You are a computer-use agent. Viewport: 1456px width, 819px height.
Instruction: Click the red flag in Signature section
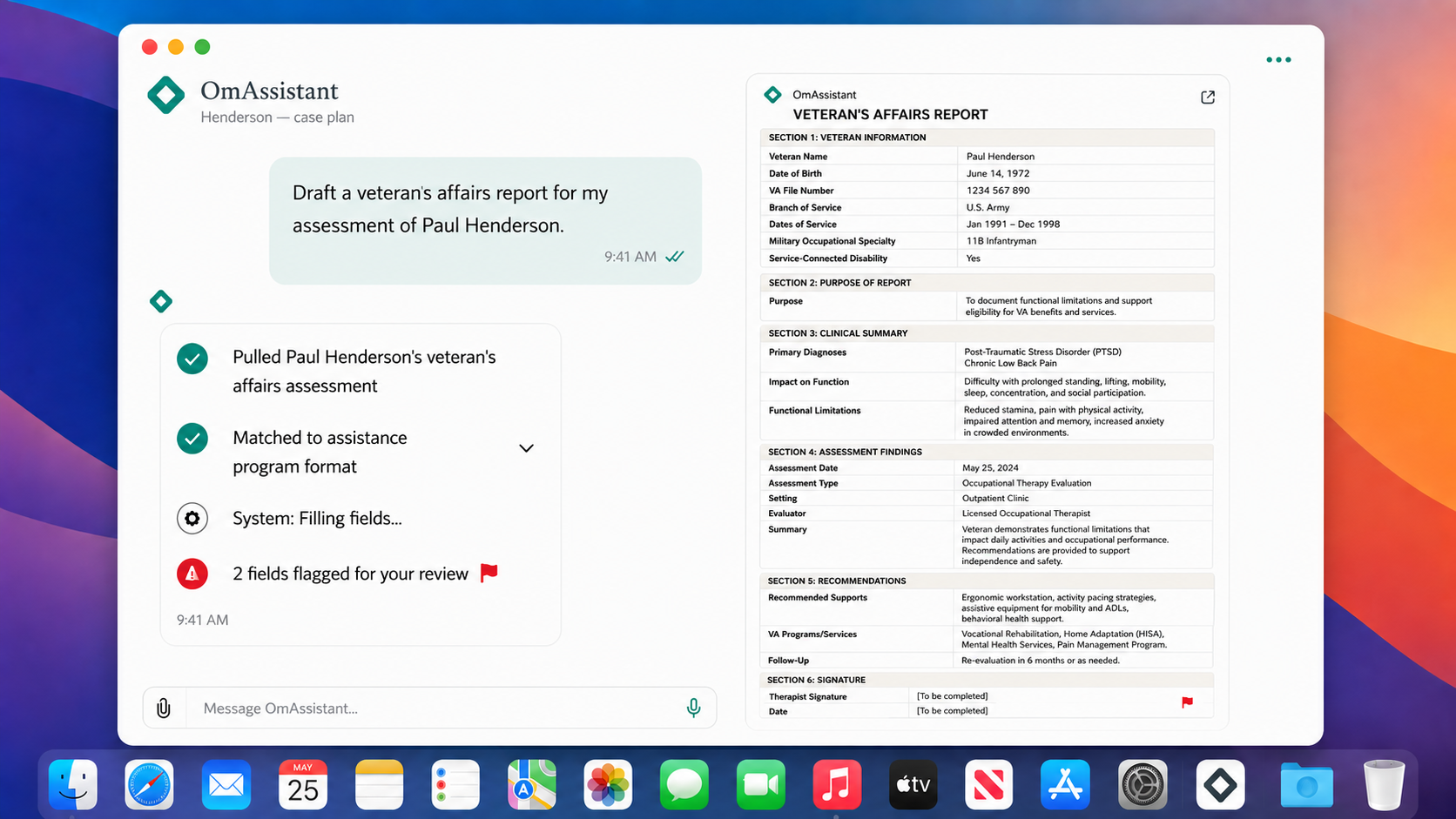click(x=1187, y=702)
